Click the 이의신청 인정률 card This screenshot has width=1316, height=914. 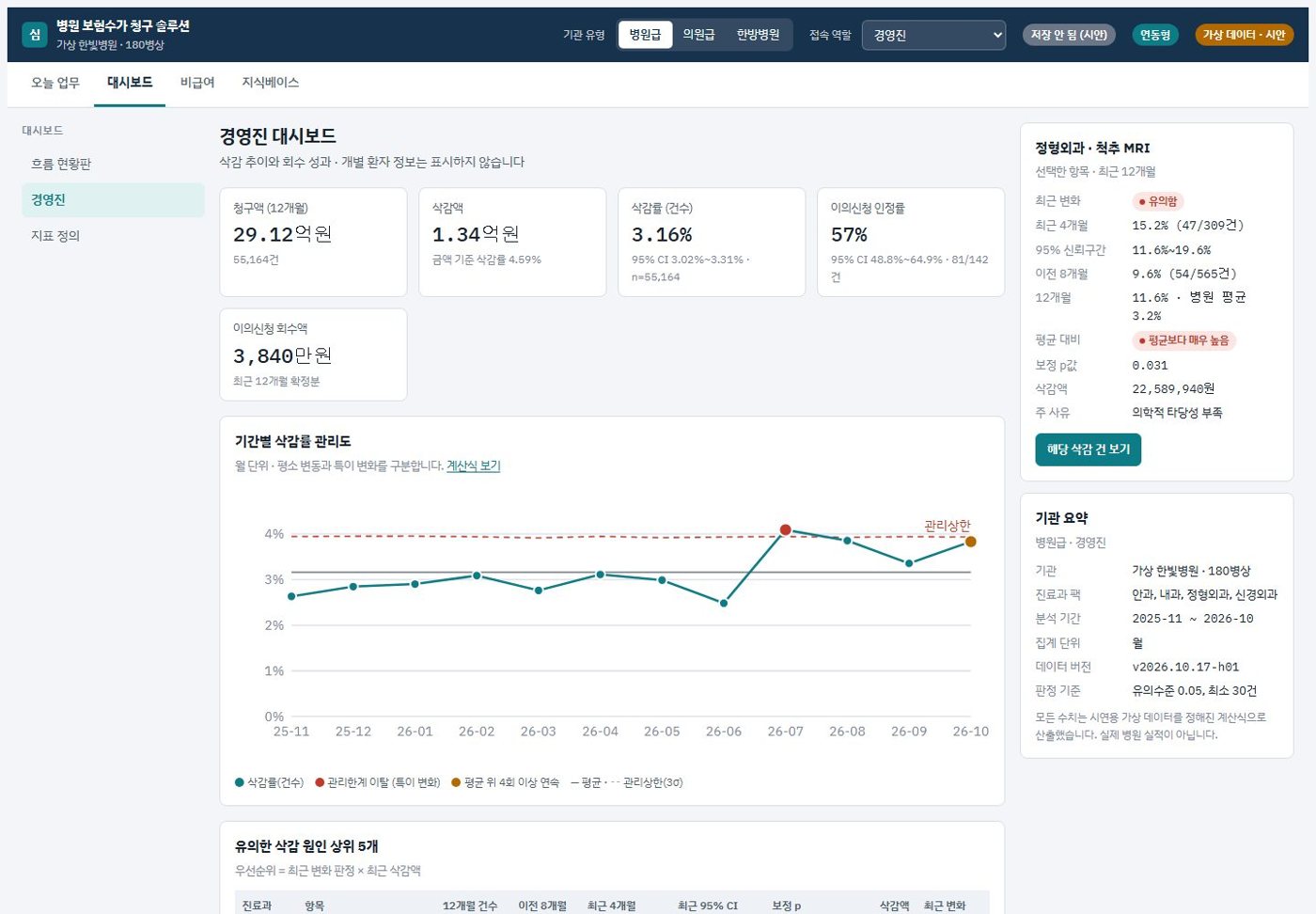[911, 243]
